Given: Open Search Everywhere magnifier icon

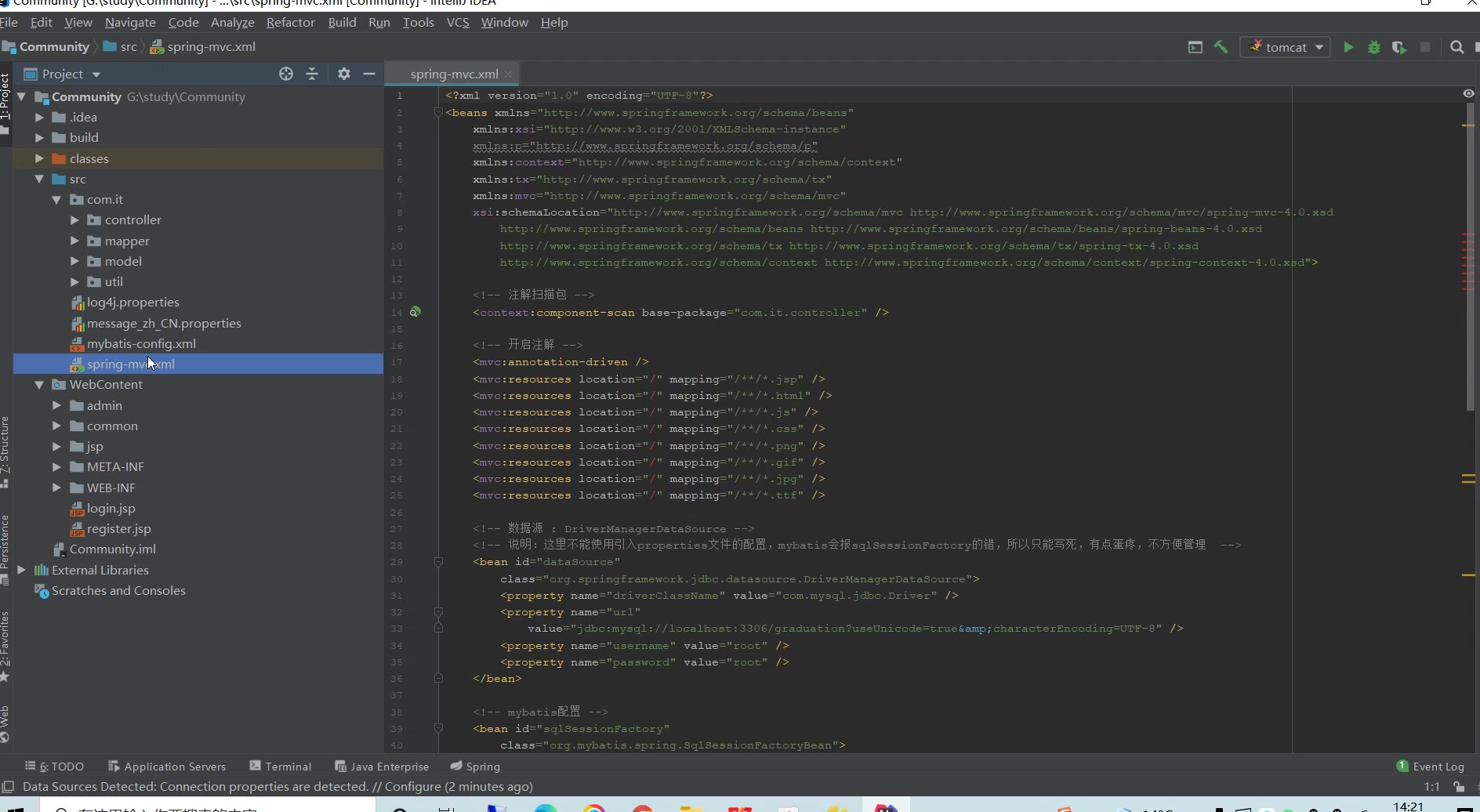Looking at the screenshot, I should (1456, 47).
